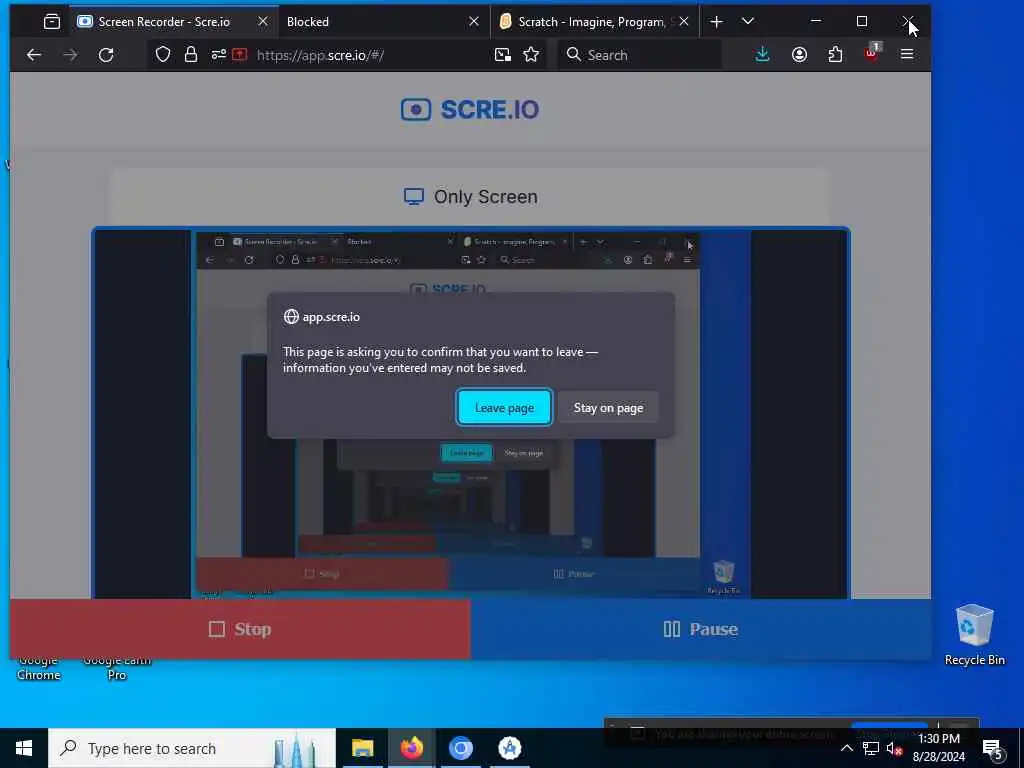1024x768 pixels.
Task: Click the network status tray icon
Action: pos(871,748)
